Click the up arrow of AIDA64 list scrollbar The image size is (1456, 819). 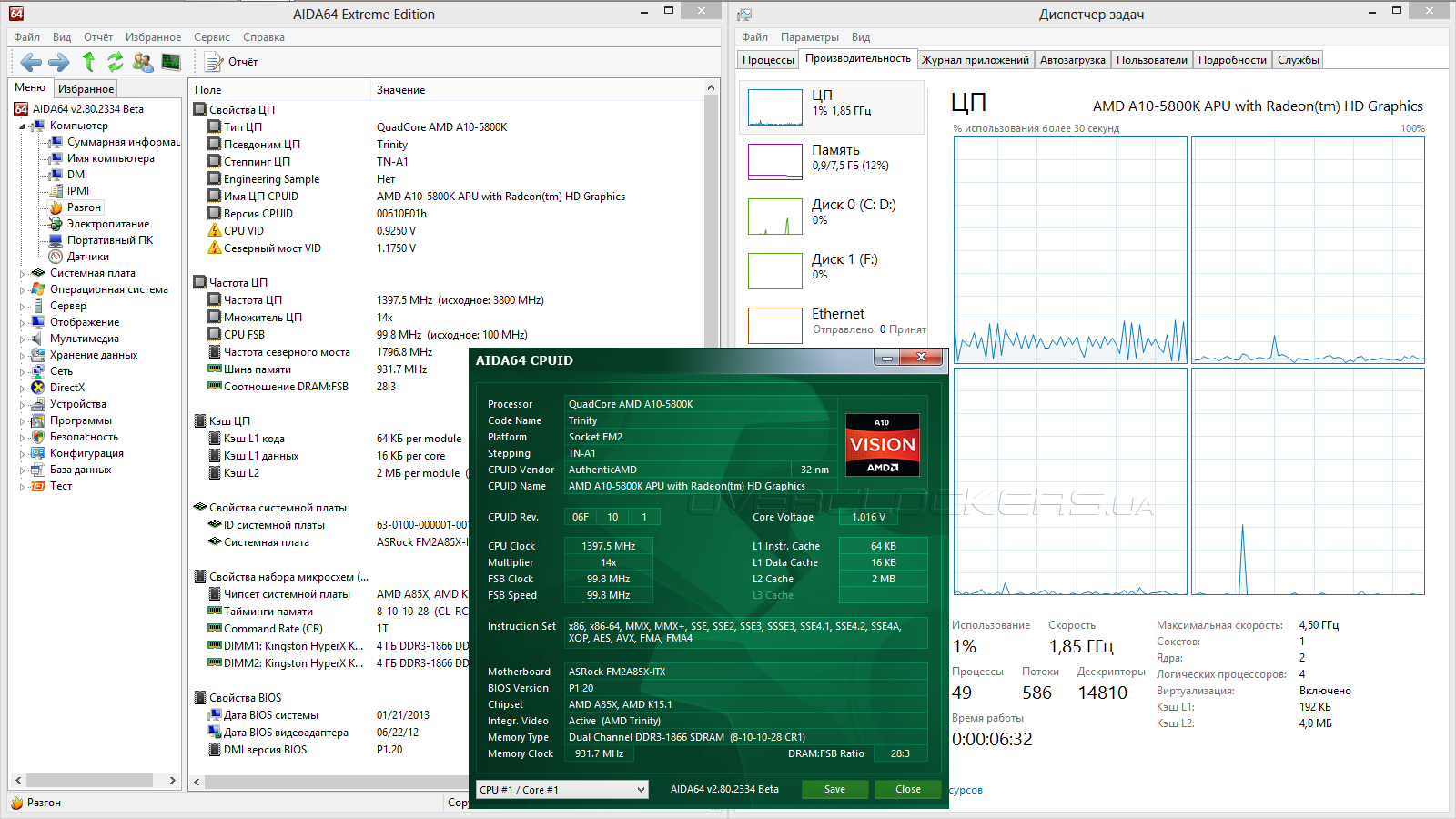pos(712,88)
